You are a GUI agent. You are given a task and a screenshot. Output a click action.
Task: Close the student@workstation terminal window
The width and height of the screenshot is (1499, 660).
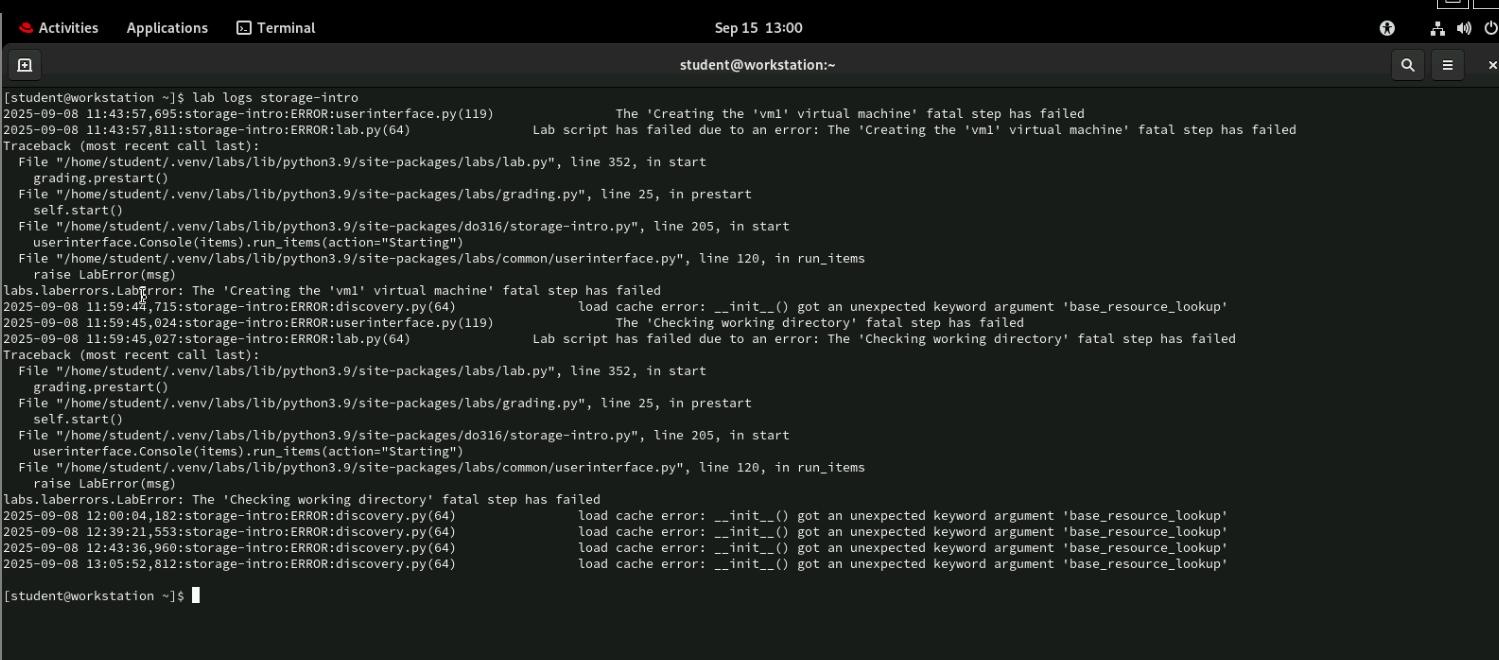tap(1492, 65)
